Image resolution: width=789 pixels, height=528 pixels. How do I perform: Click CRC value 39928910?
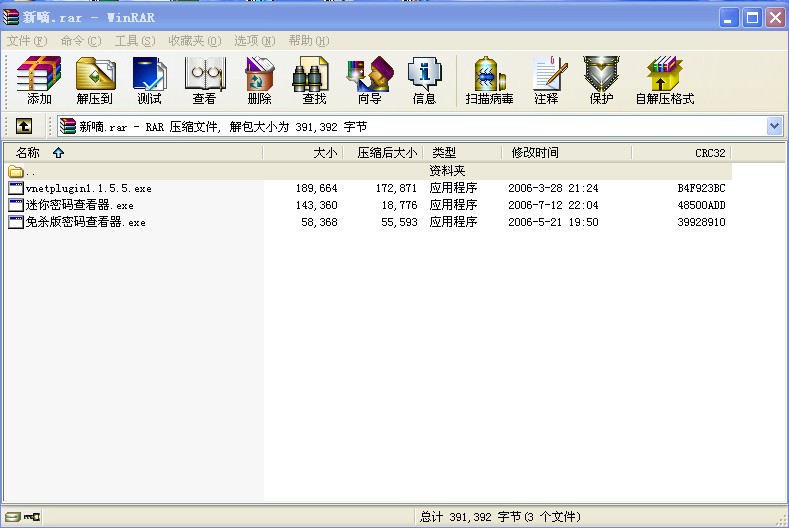[x=701, y=222]
